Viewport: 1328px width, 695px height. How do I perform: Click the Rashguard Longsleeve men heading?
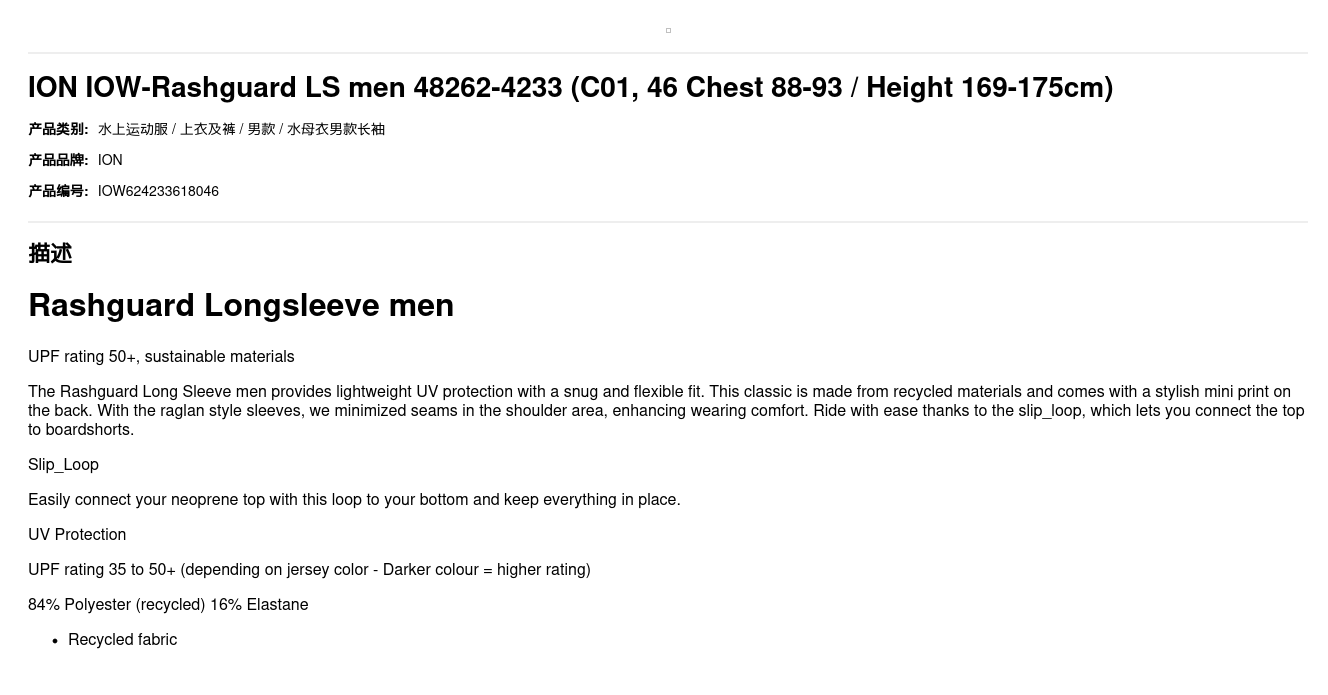[x=241, y=305]
